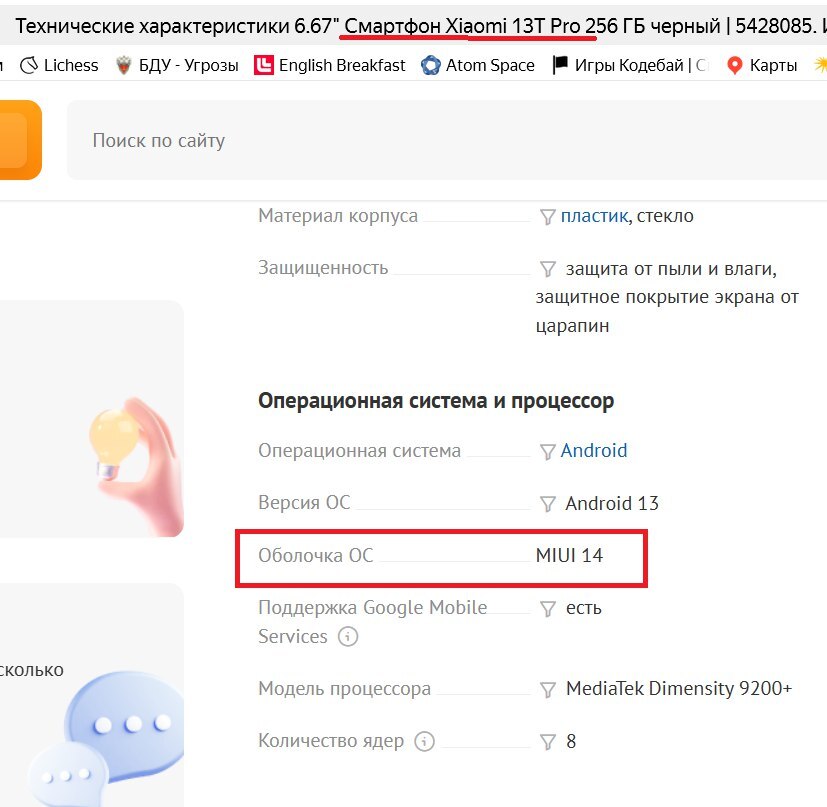
Task: Follow the Android operating system link
Action: (x=594, y=450)
